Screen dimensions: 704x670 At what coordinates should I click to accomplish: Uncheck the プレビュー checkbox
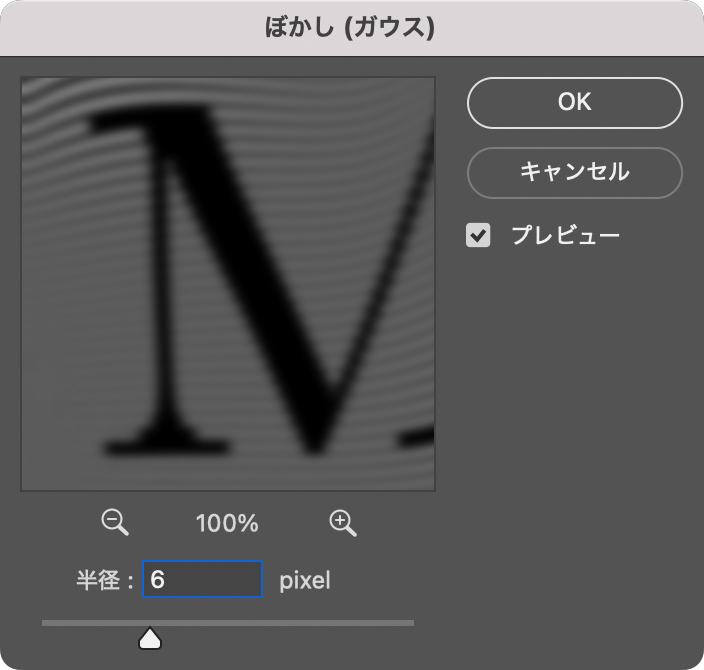tap(479, 236)
